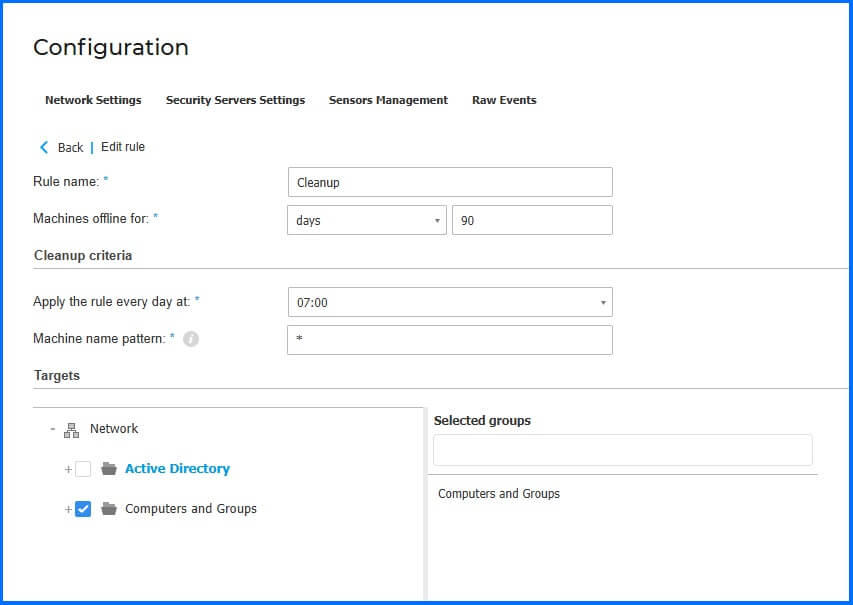This screenshot has width=853, height=605.
Task: Expand the Active Directory tree node
Action: click(x=68, y=469)
